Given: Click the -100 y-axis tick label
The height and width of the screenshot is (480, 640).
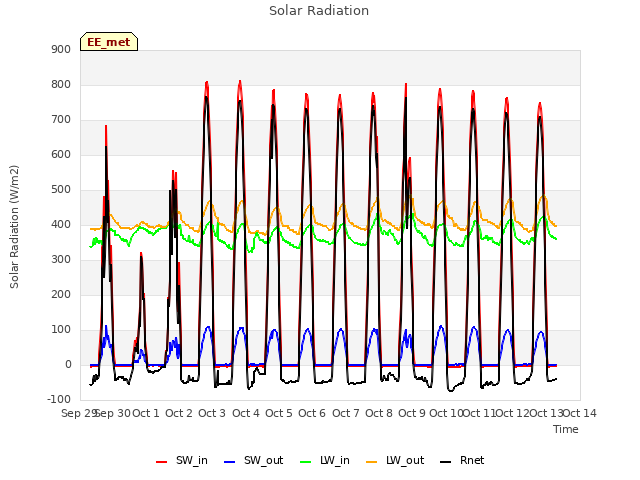Looking at the screenshot, I should (x=59, y=399).
